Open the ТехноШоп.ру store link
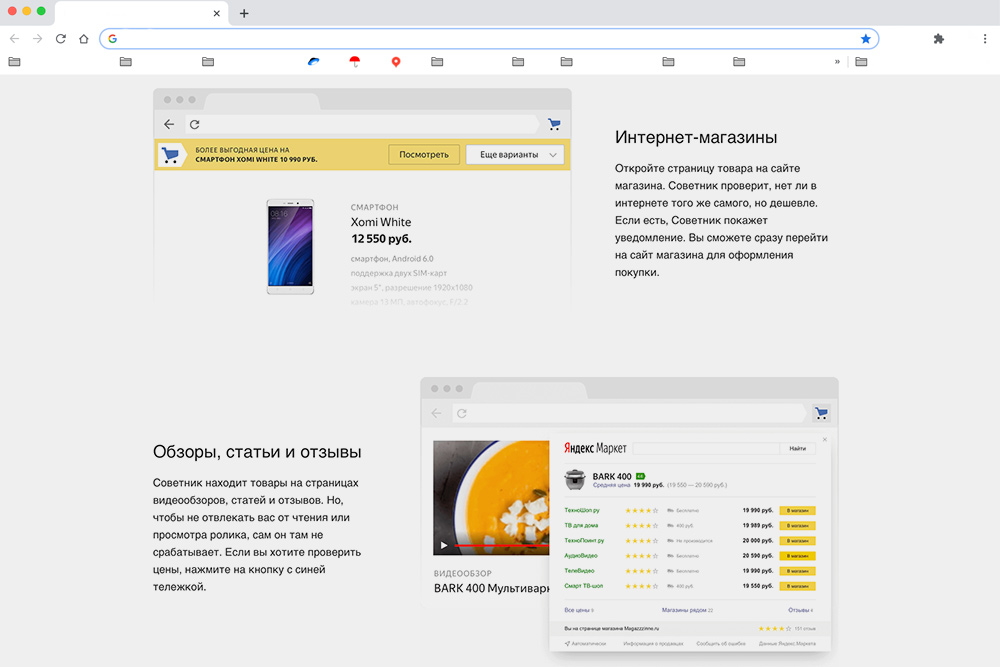Viewport: 1000px width, 667px height. point(582,510)
